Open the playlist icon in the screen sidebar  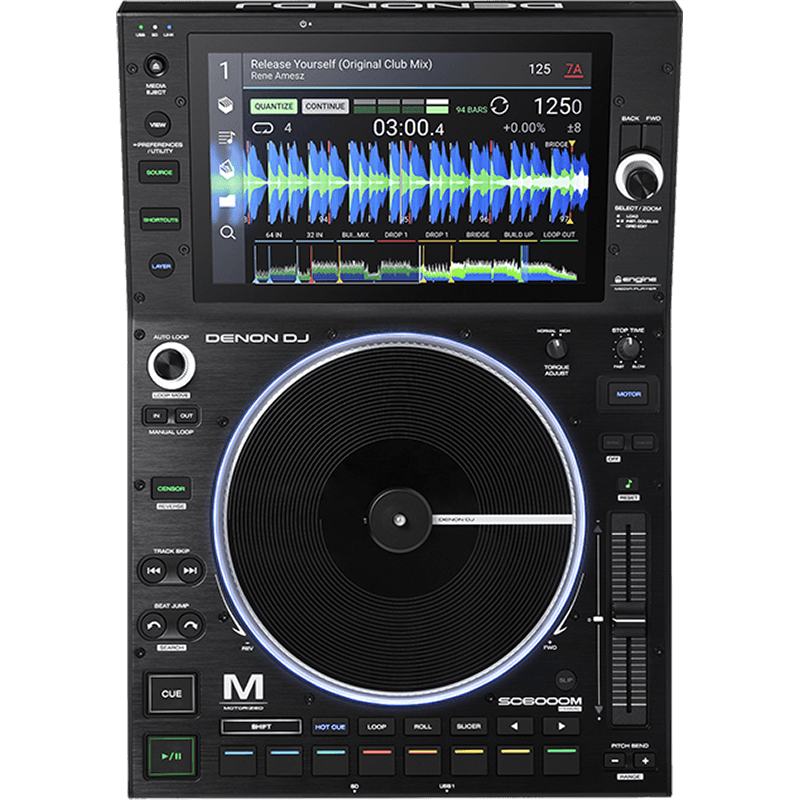226,137
